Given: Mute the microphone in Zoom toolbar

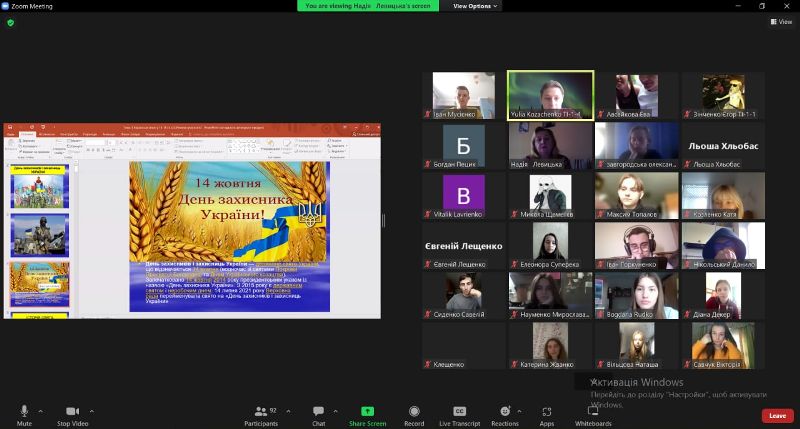Looking at the screenshot, I should point(24,412).
